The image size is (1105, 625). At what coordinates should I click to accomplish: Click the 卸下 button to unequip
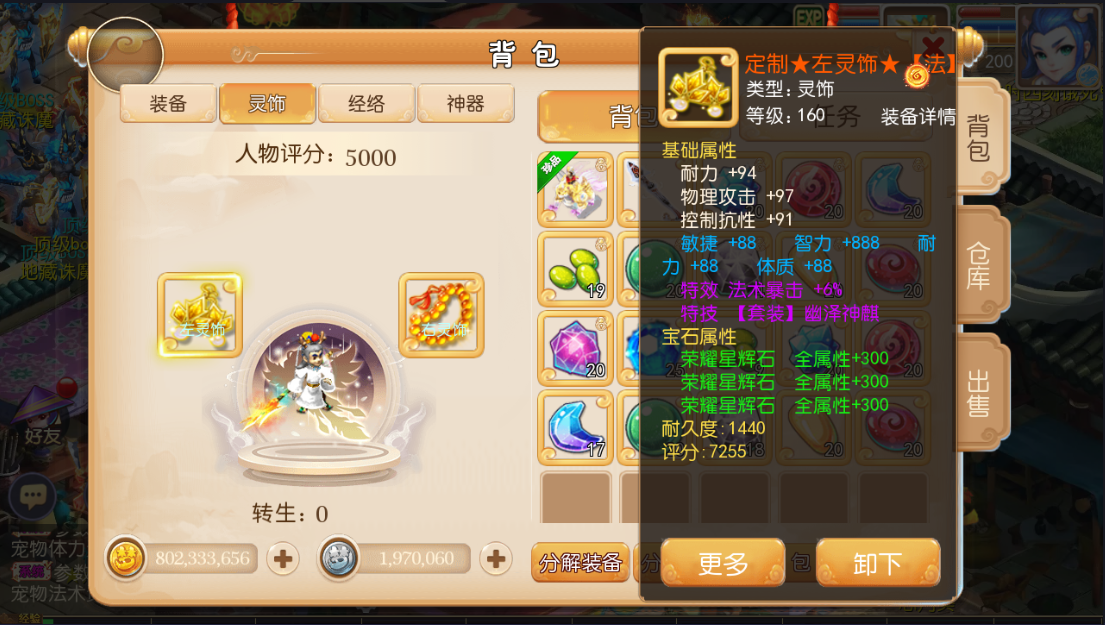[878, 563]
